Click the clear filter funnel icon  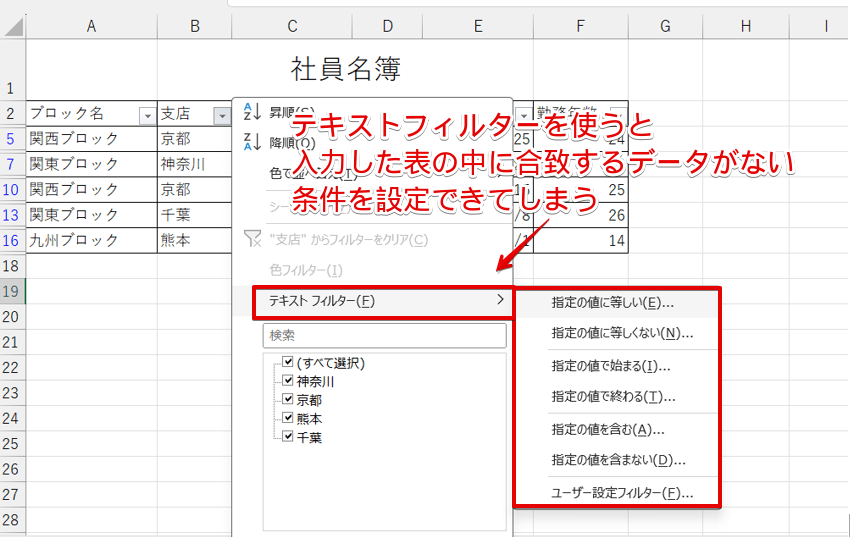pyautogui.click(x=252, y=239)
